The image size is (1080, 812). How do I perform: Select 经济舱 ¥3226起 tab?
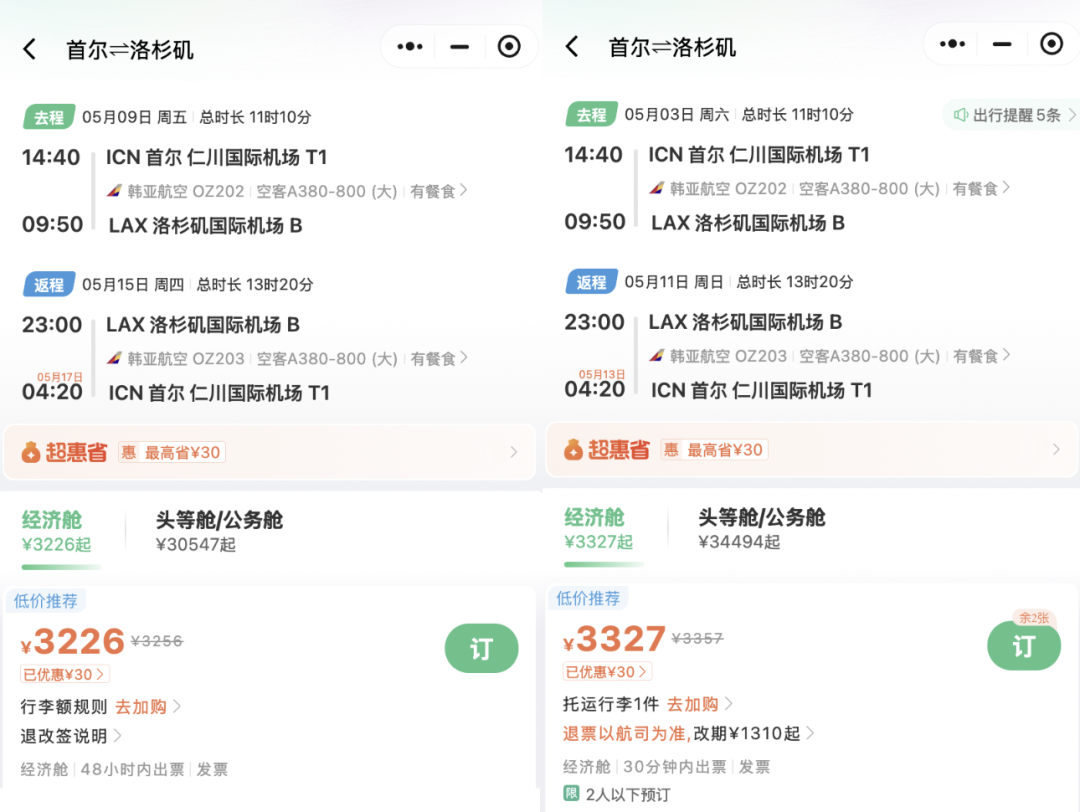[x=56, y=531]
